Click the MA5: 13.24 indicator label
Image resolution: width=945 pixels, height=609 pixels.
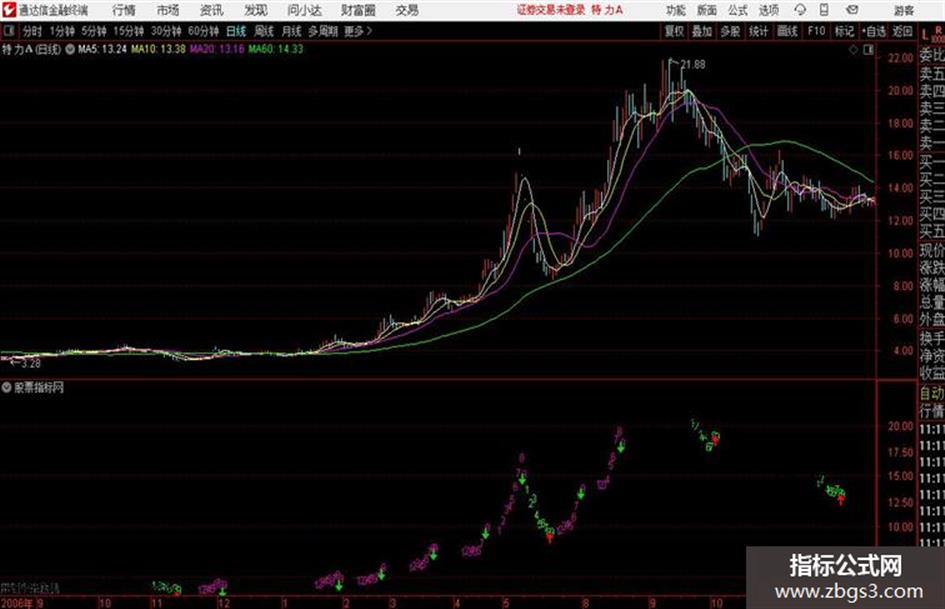[x=102, y=49]
